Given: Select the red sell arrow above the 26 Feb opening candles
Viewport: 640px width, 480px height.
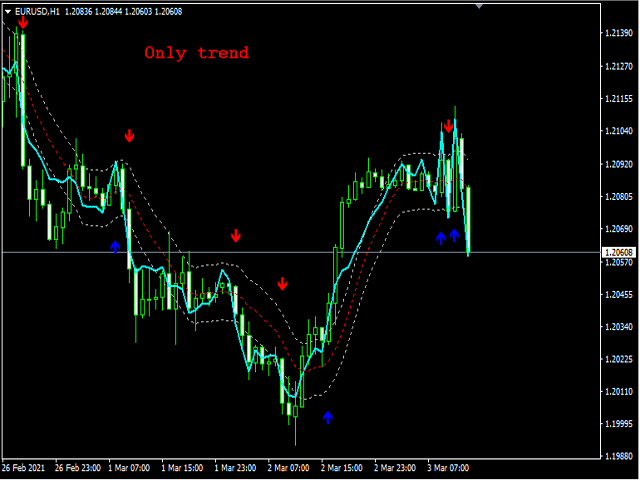Looking at the screenshot, I should tap(23, 22).
